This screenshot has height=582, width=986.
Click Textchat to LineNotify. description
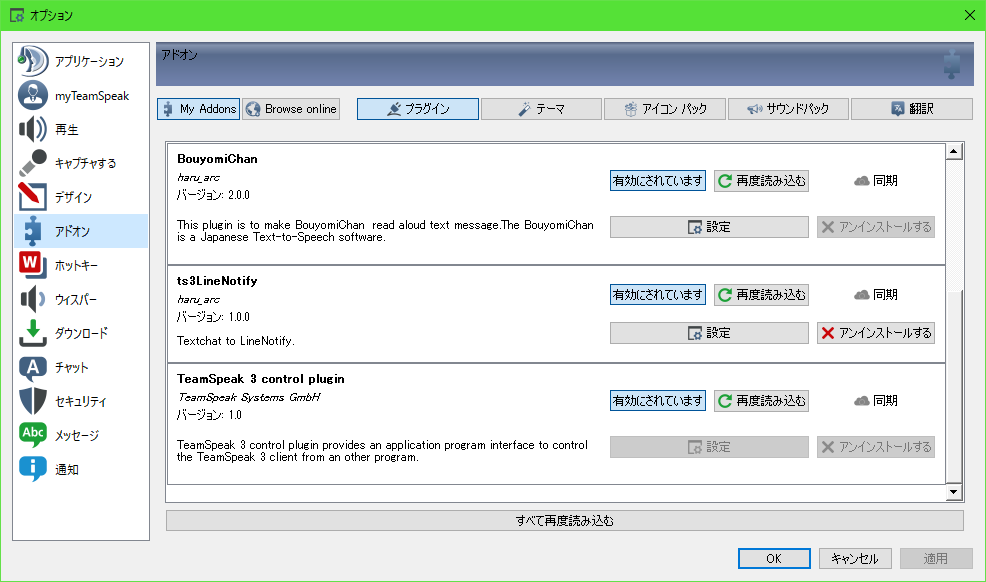coord(236,341)
